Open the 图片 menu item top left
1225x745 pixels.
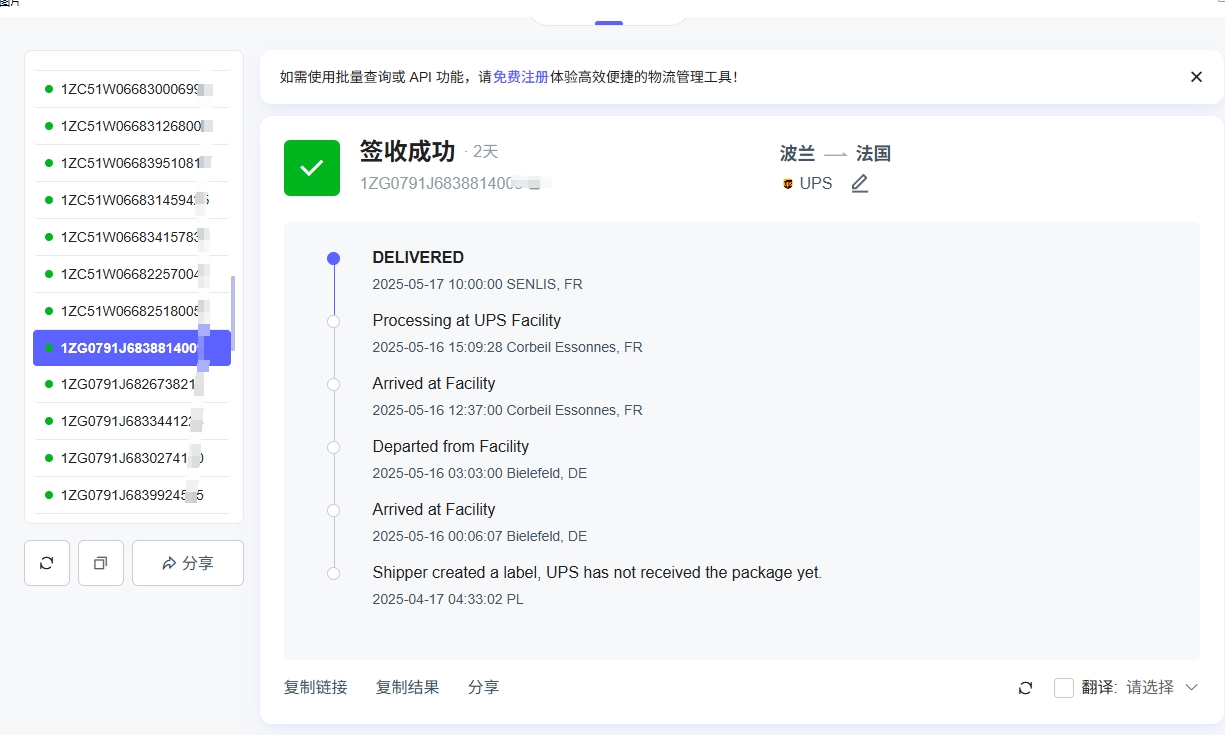(x=10, y=5)
